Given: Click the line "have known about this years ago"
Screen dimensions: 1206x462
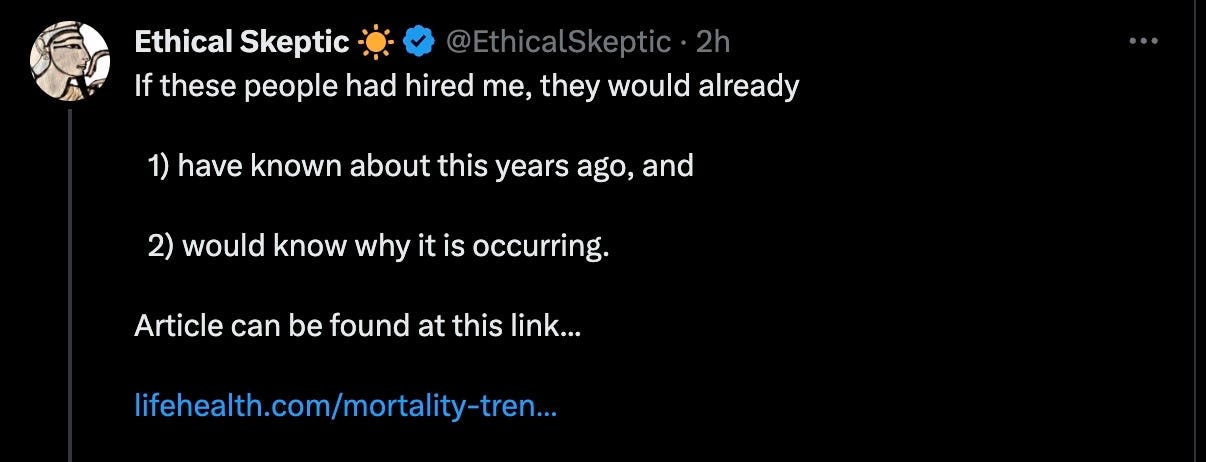Looking at the screenshot, I should click(x=420, y=165).
